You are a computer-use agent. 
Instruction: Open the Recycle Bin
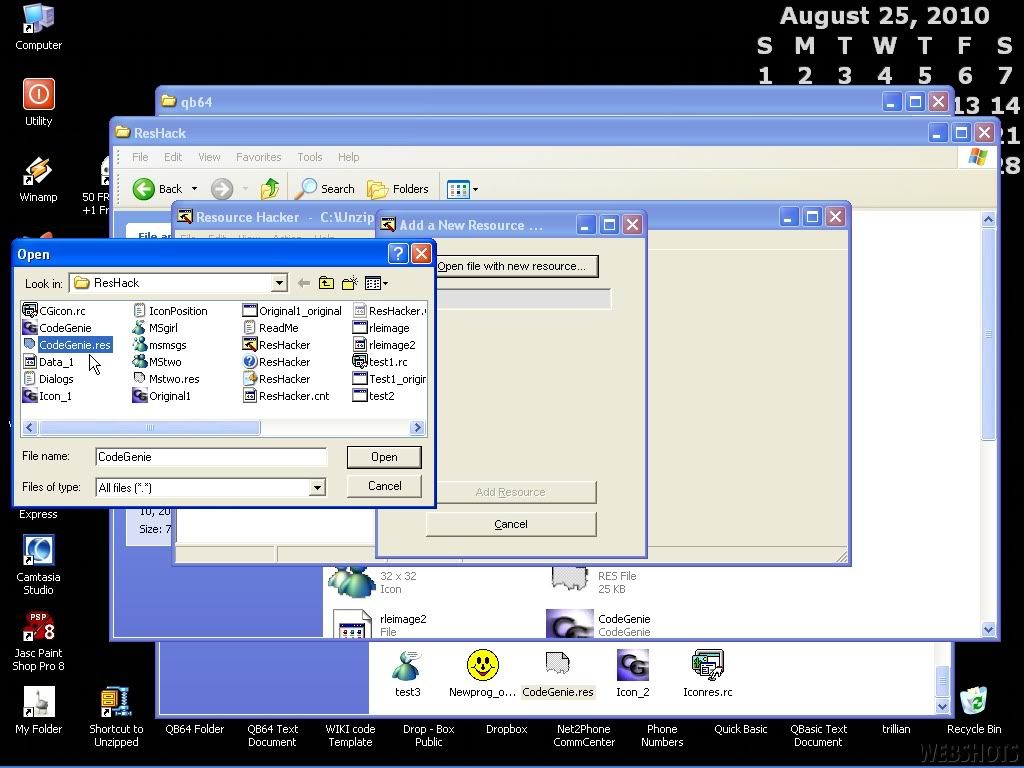click(x=974, y=710)
